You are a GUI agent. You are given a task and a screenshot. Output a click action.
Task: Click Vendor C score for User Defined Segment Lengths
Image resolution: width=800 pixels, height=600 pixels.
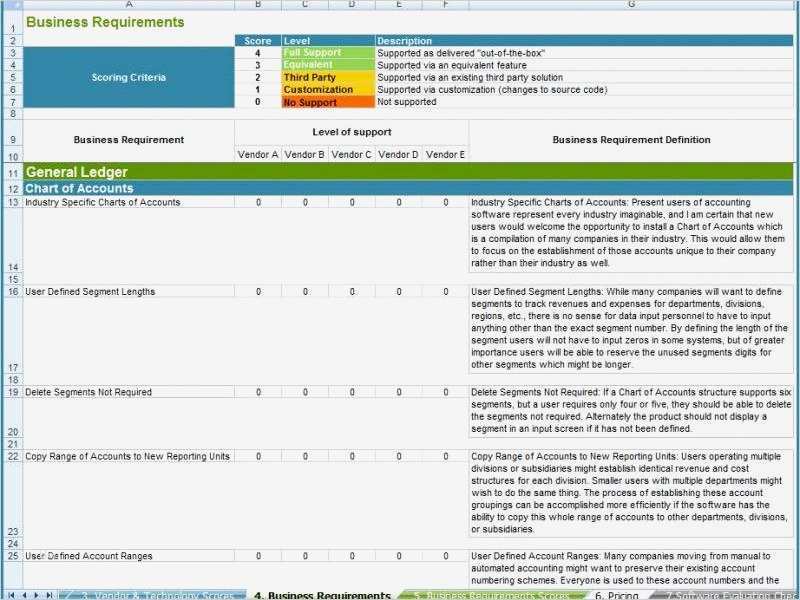[352, 292]
